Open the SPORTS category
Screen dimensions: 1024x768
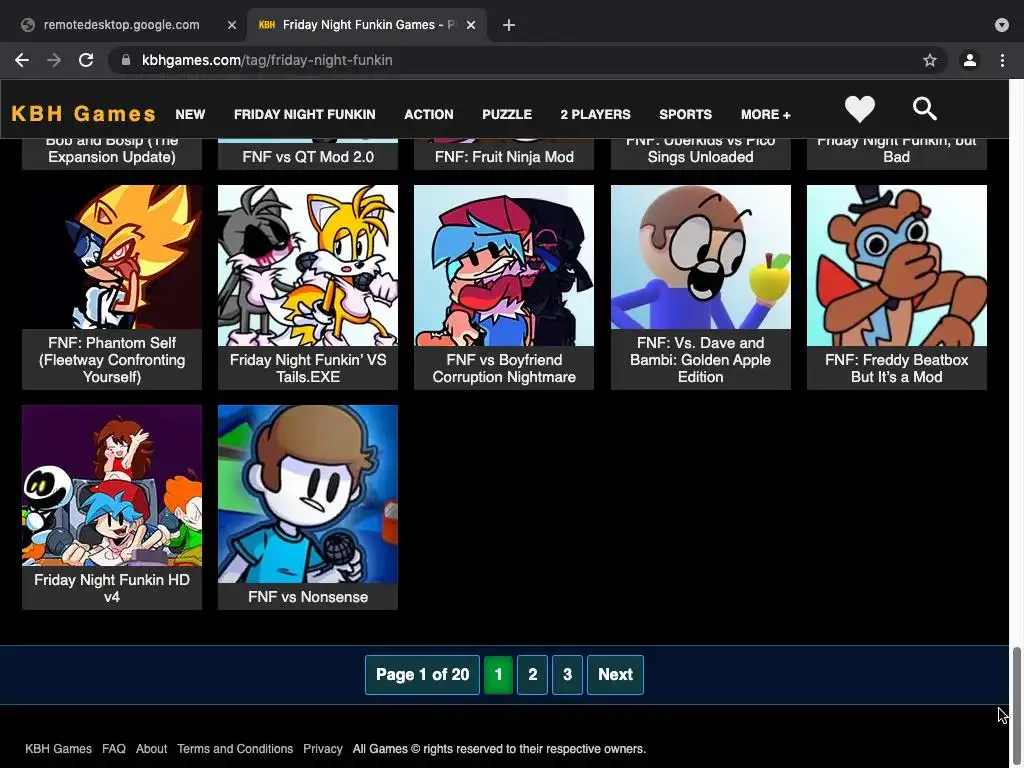[685, 114]
